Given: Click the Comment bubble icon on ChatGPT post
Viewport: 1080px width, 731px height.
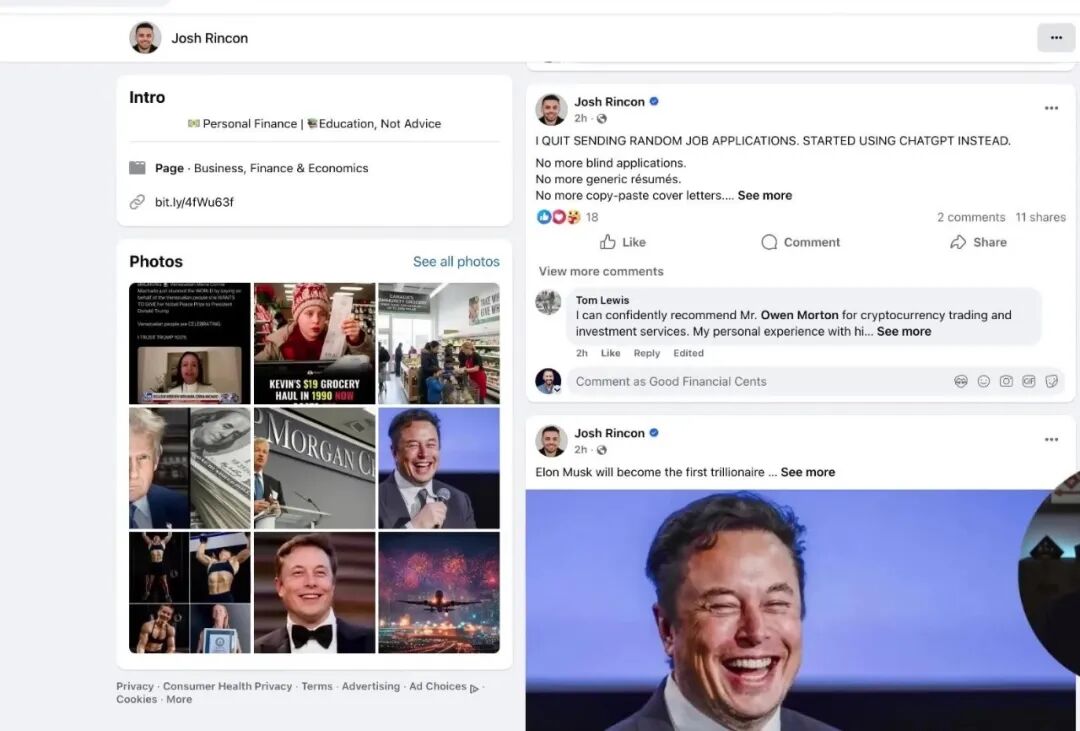Looking at the screenshot, I should (x=769, y=242).
